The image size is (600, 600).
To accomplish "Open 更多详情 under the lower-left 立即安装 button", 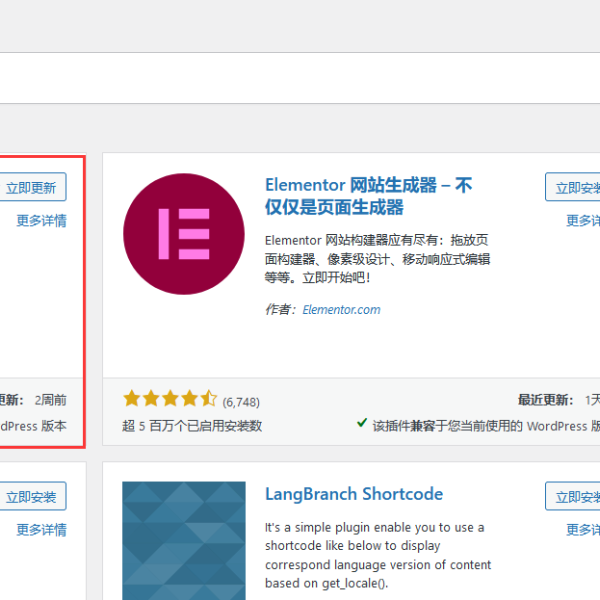I will point(41,530).
